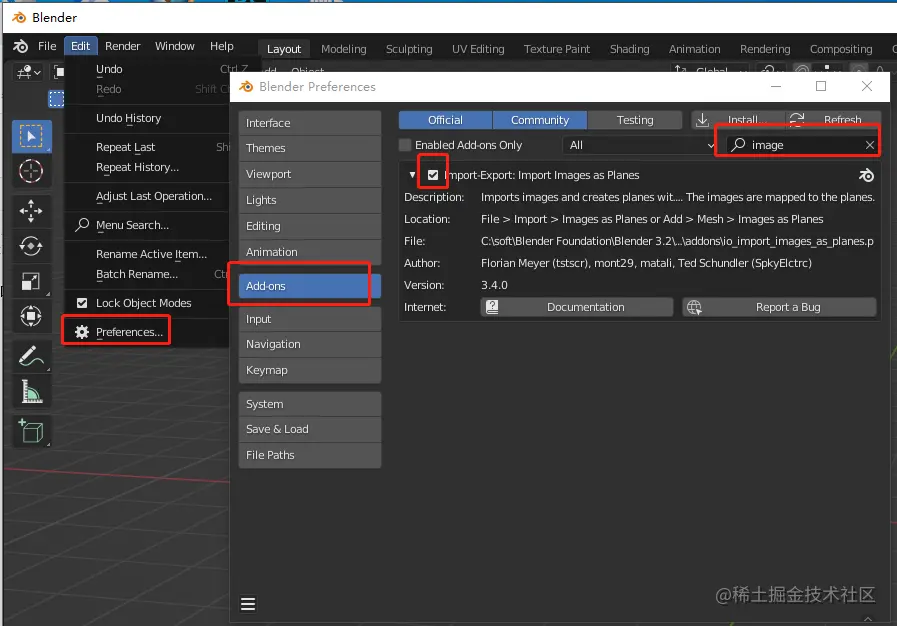The image size is (897, 626).
Task: Switch to the Compositing workspace tab
Action: point(841,49)
